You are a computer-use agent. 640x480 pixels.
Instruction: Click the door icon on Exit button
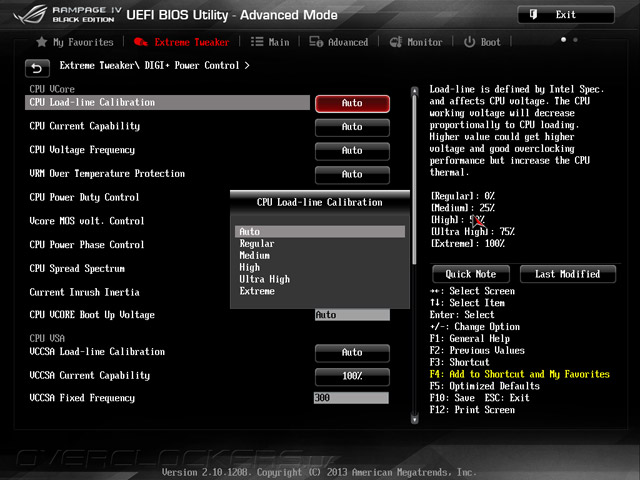533,15
